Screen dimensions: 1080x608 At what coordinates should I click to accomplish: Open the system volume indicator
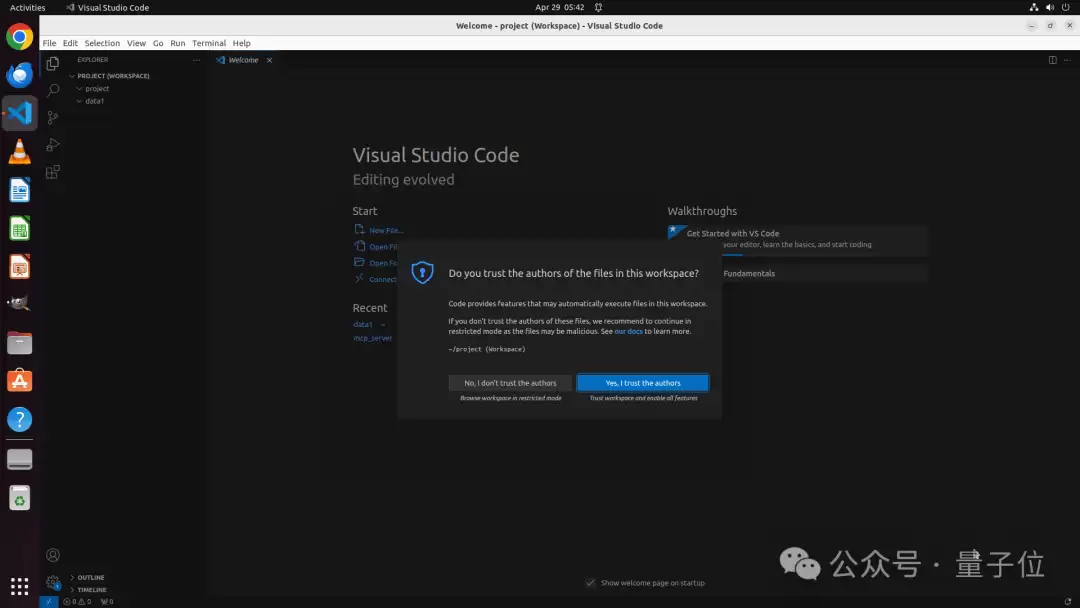1050,8
